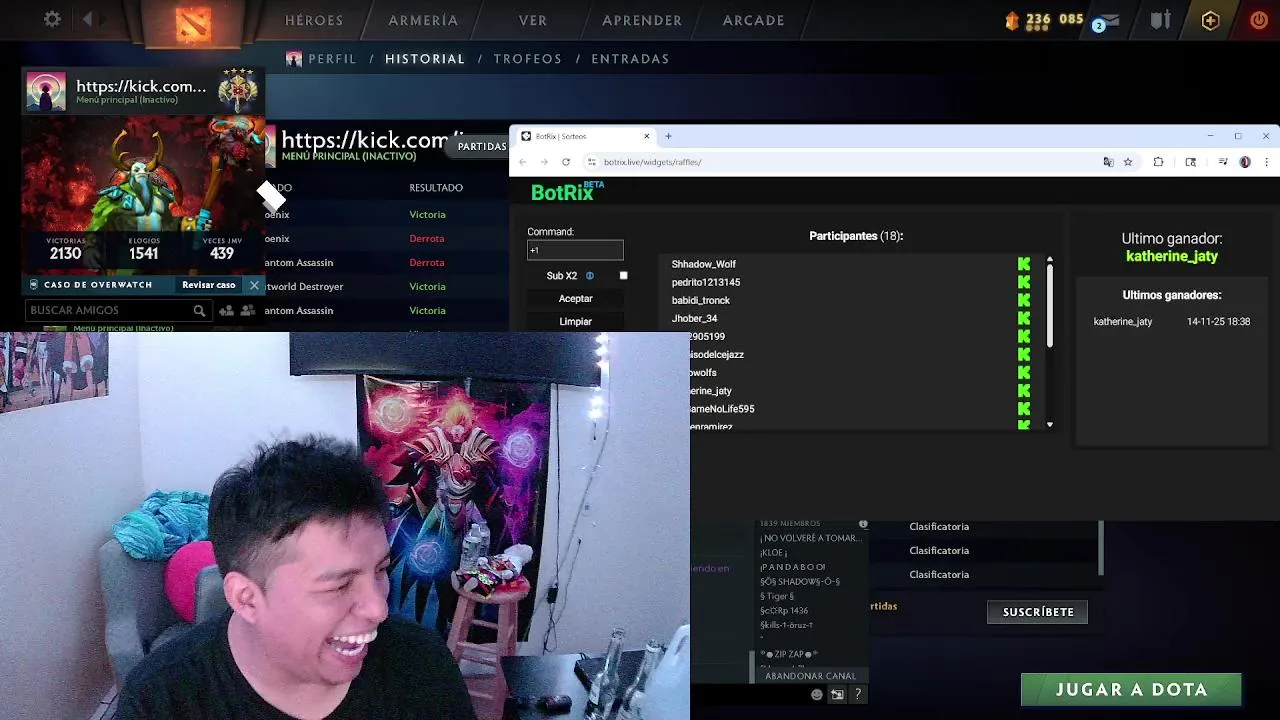Click Kick icon beside pedrito1213145

point(1023,282)
